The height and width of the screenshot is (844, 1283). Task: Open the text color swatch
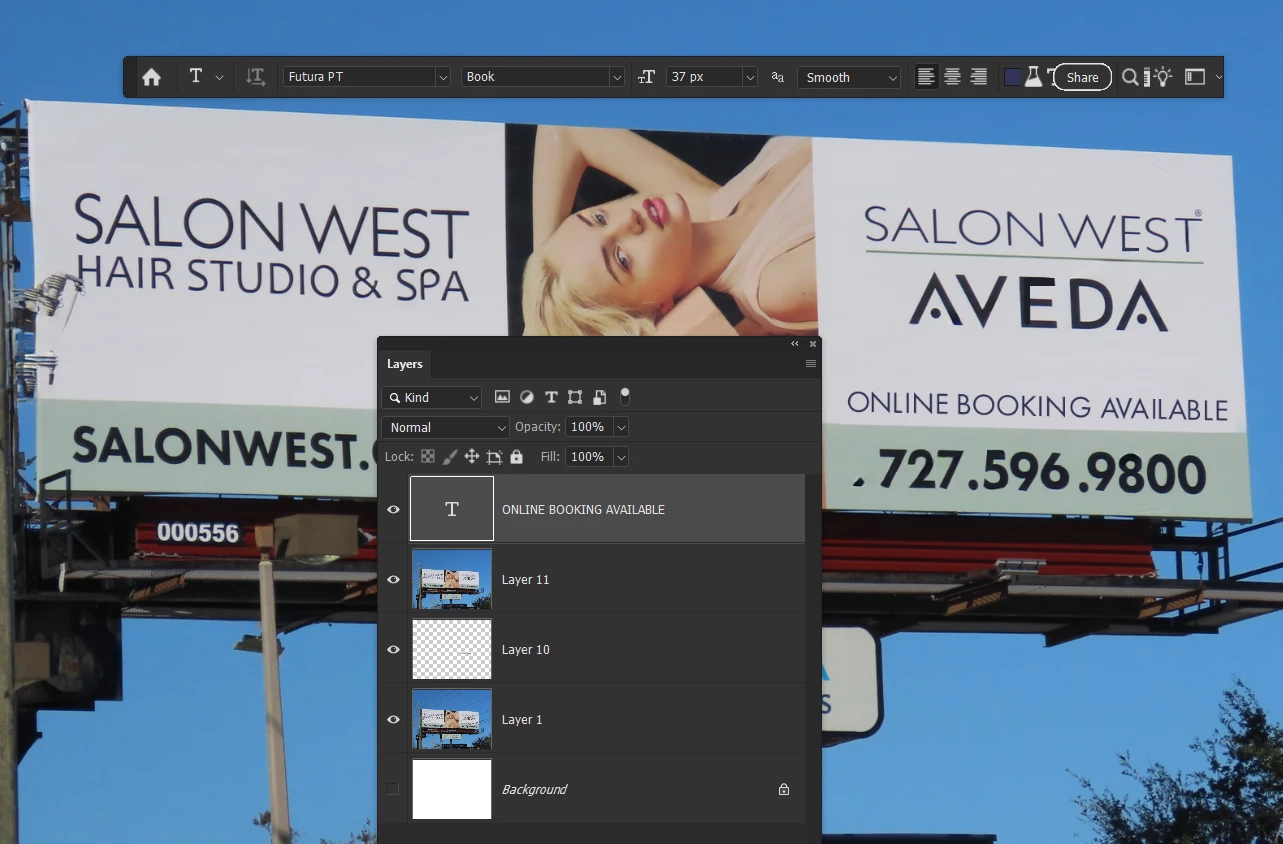1013,77
